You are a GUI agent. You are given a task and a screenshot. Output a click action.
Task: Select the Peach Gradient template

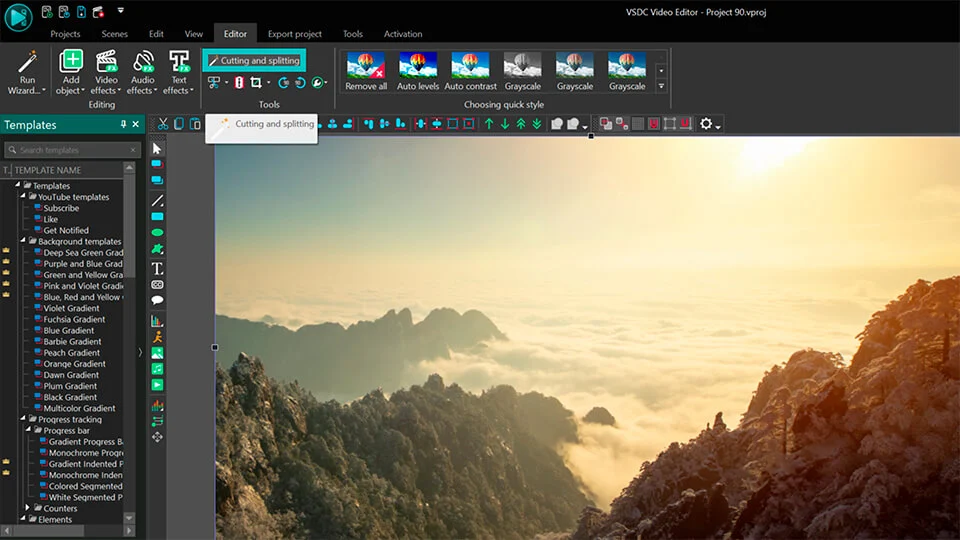[71, 353]
